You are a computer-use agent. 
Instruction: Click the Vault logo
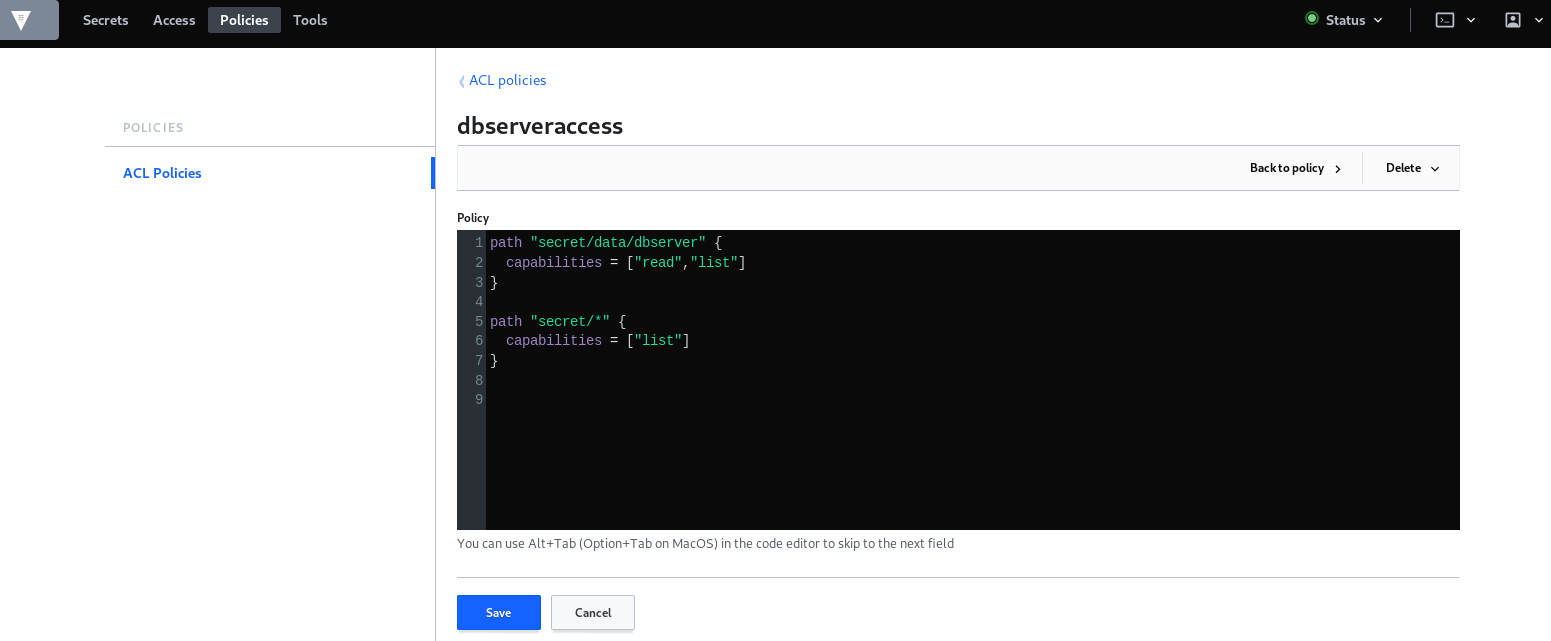tap(28, 19)
